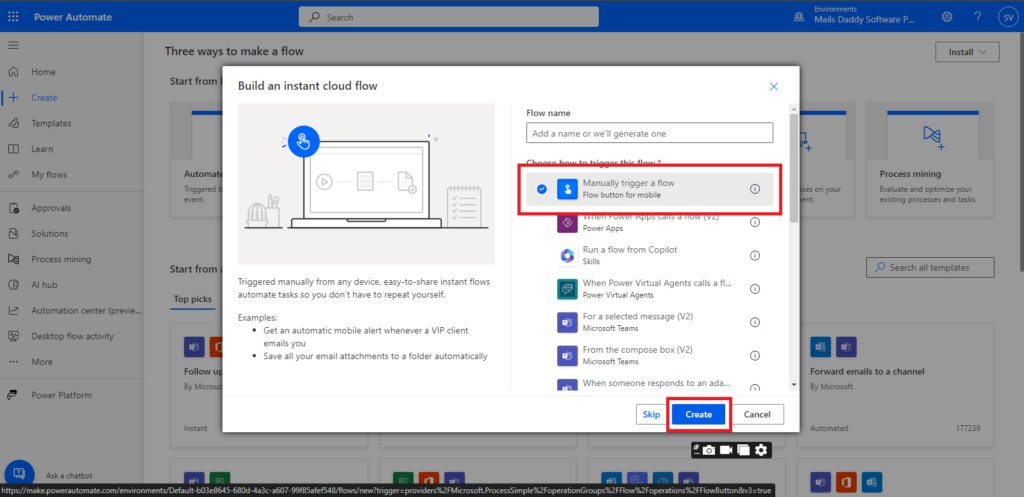This screenshot has width=1024, height=497.
Task: Click info icon for Run a flow from Copilot
Action: click(755, 255)
